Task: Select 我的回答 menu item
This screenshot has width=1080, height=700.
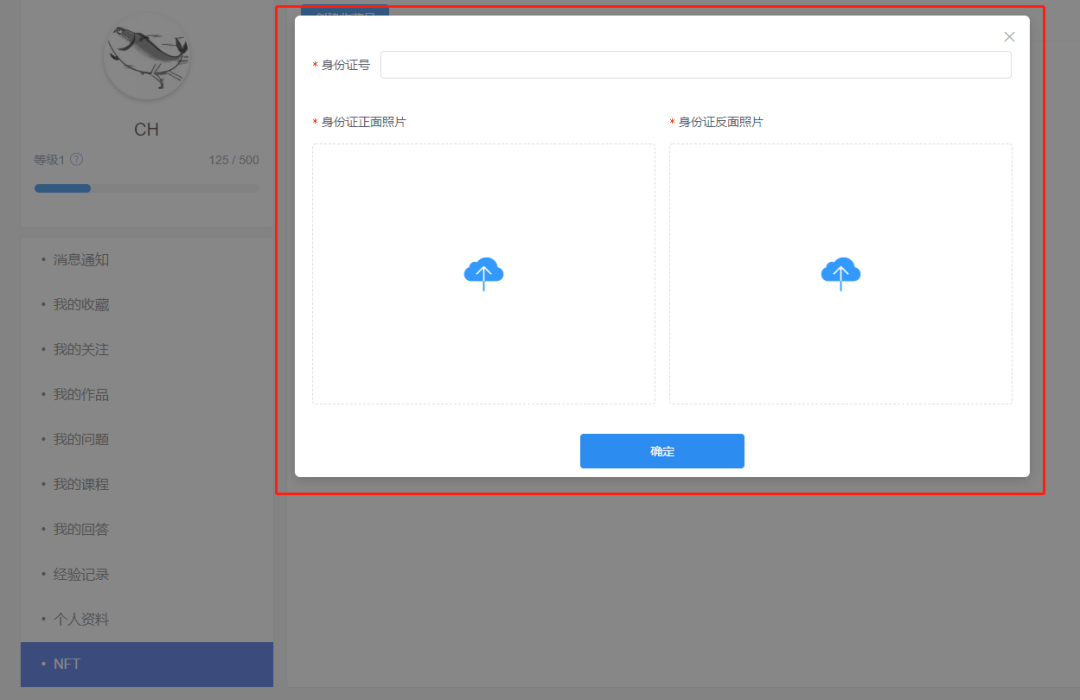Action: coord(81,530)
